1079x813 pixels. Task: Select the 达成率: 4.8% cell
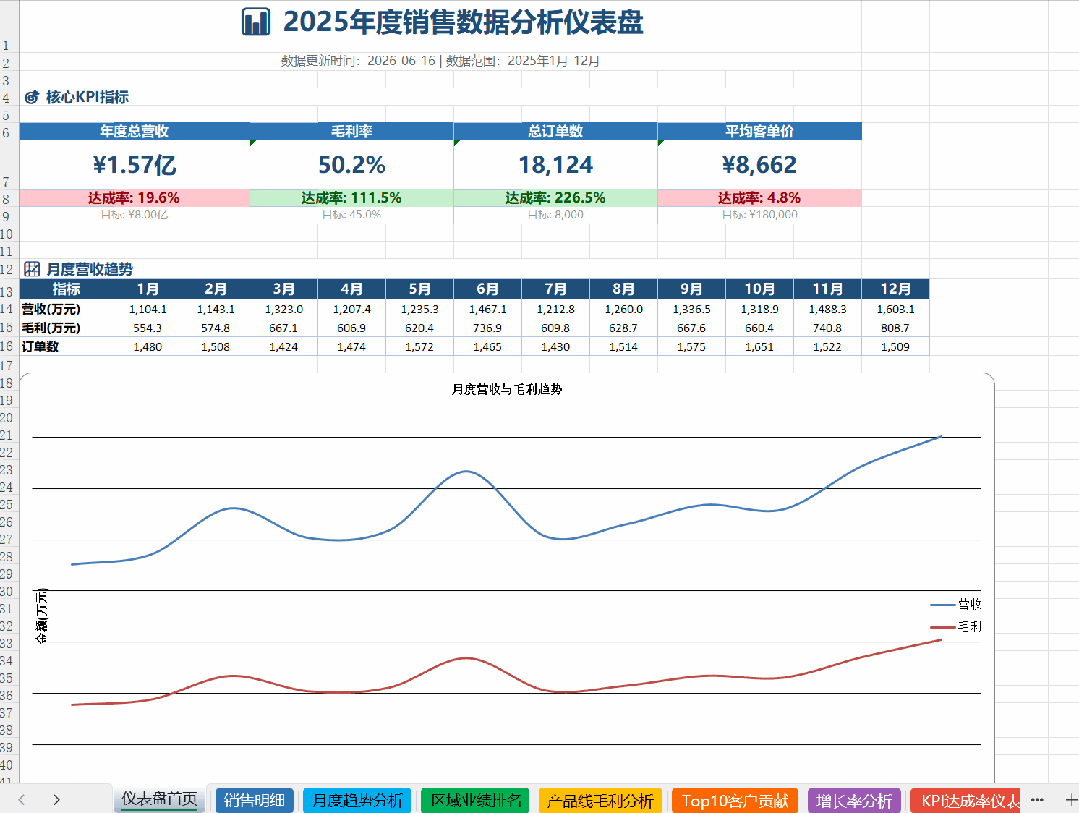[760, 198]
